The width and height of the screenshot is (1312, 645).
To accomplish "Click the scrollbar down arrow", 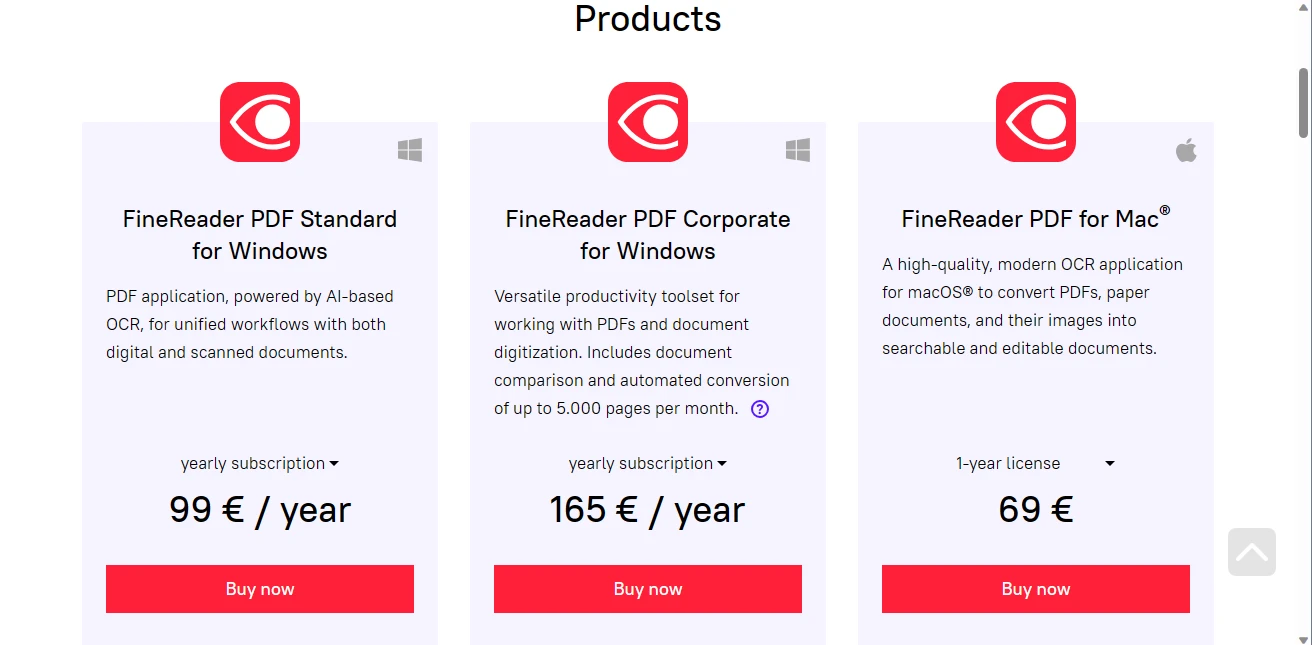I will pos(1304,637).
